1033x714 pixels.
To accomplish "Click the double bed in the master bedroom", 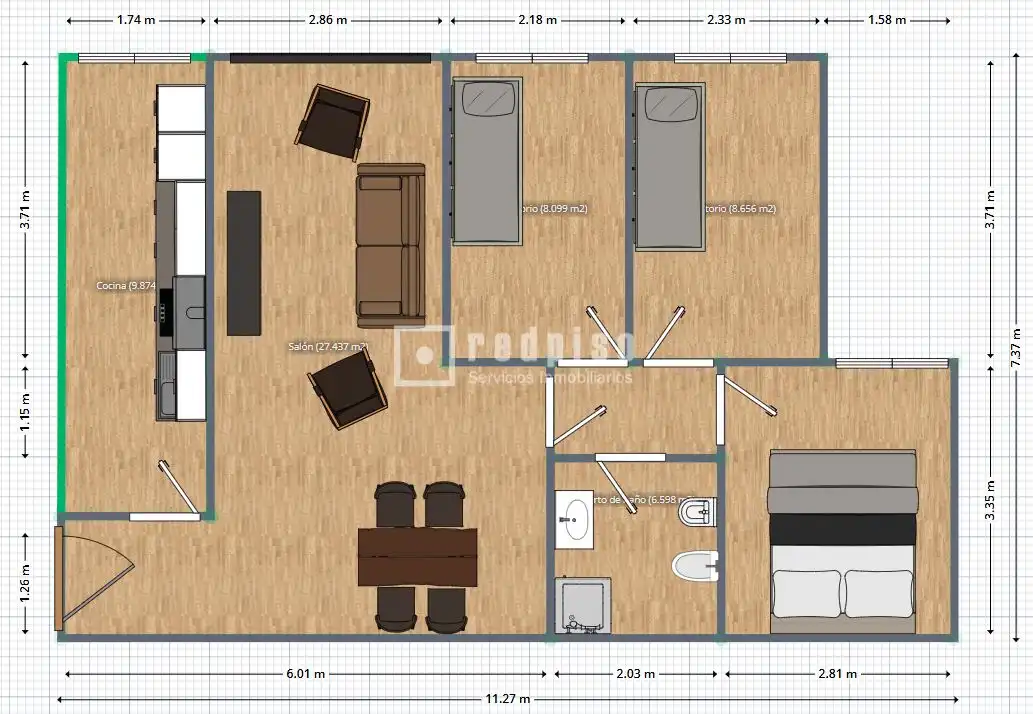I will click(843, 541).
